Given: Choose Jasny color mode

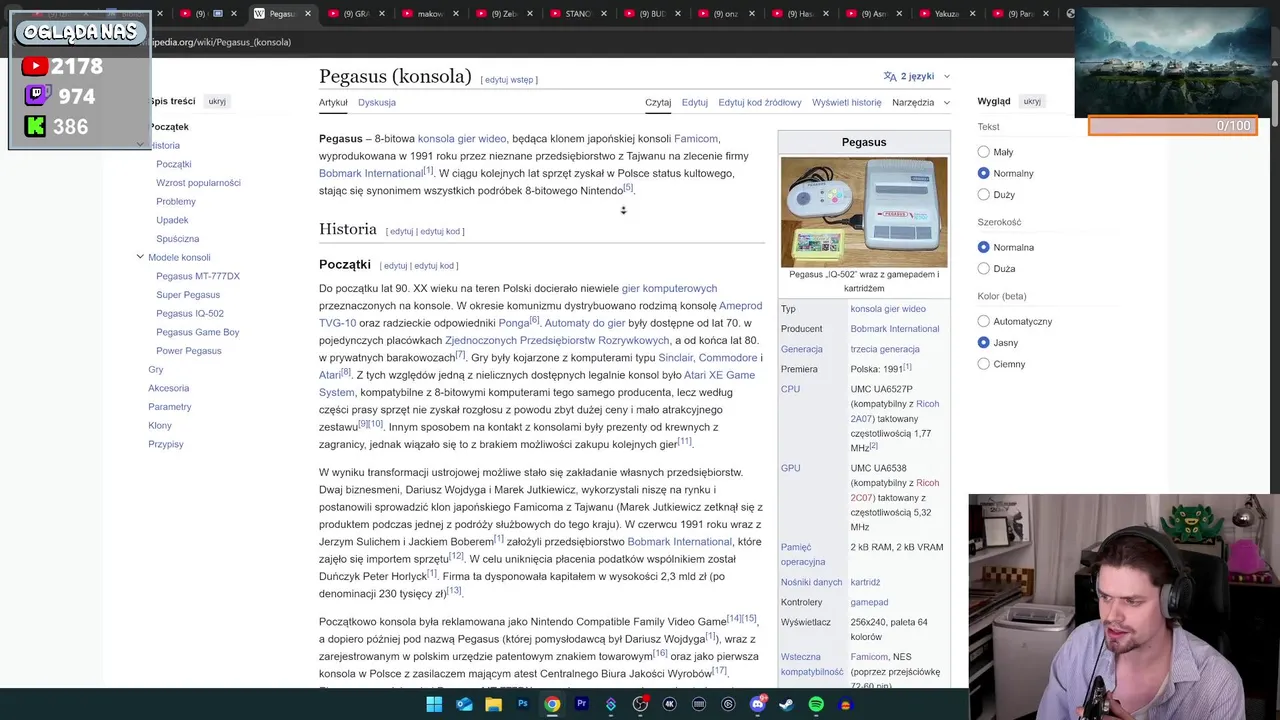Looking at the screenshot, I should 983,342.
